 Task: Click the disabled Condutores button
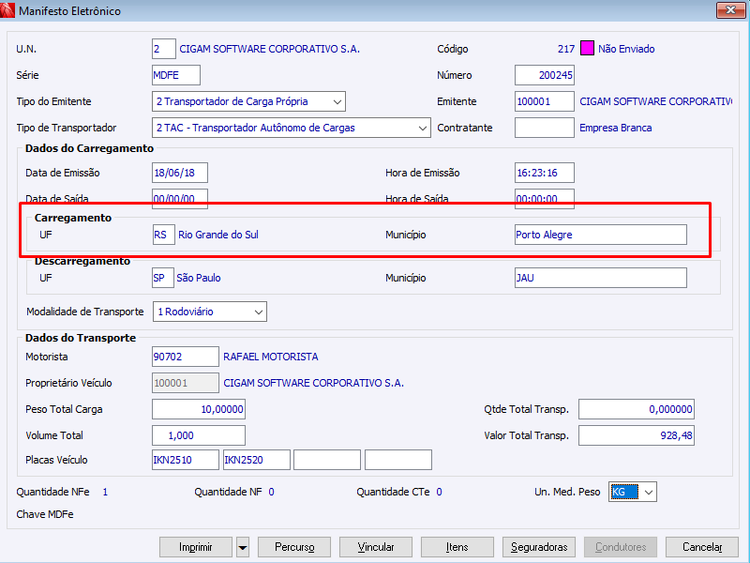[620, 547]
